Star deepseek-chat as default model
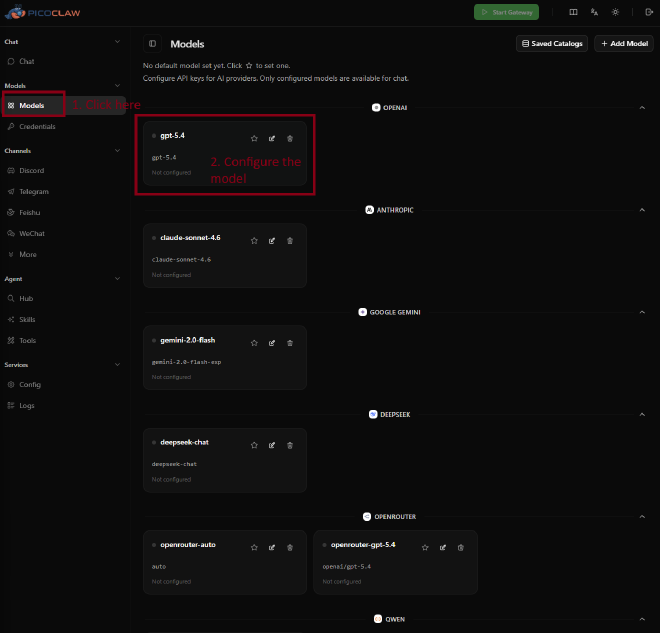This screenshot has width=660, height=633. [254, 445]
